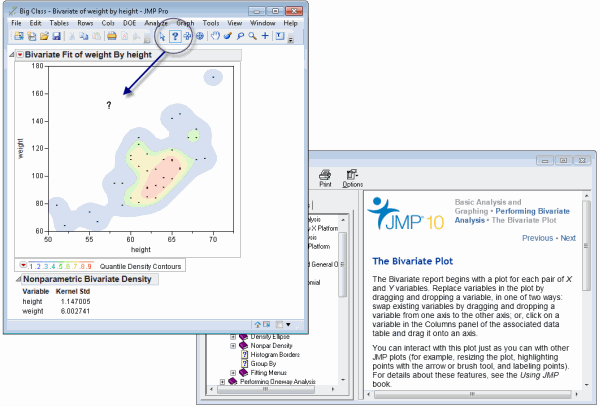Open the Edit menu
Viewport: 600px width, 407px height.
click(x=35, y=23)
